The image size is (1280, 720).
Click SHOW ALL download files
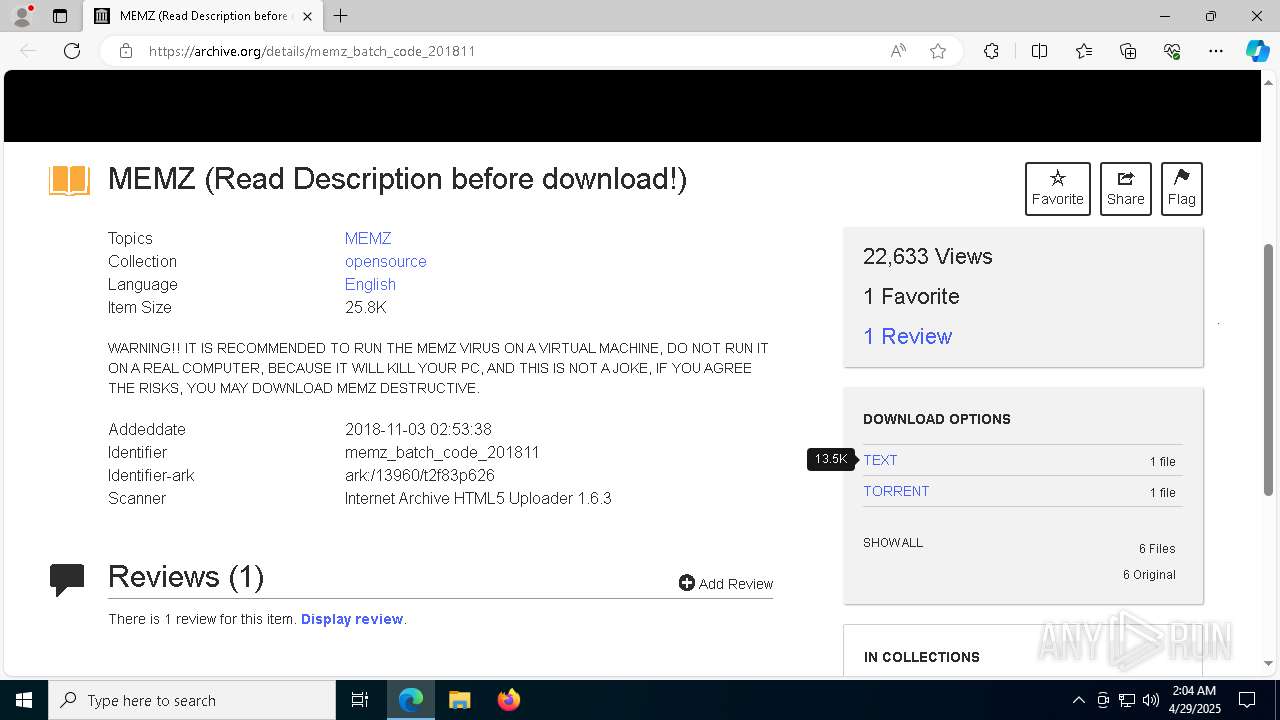(893, 543)
